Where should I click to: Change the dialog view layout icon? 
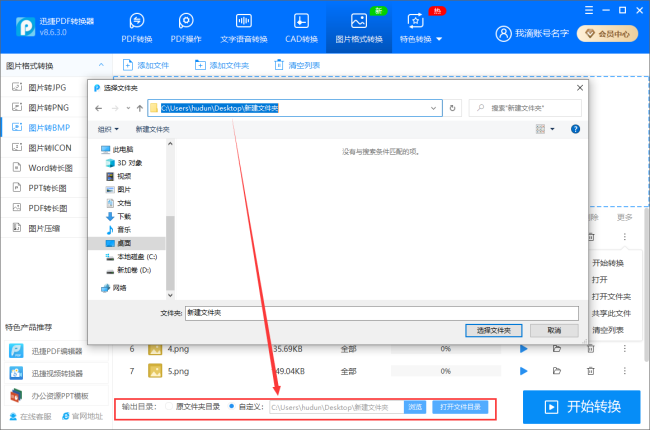[540, 129]
